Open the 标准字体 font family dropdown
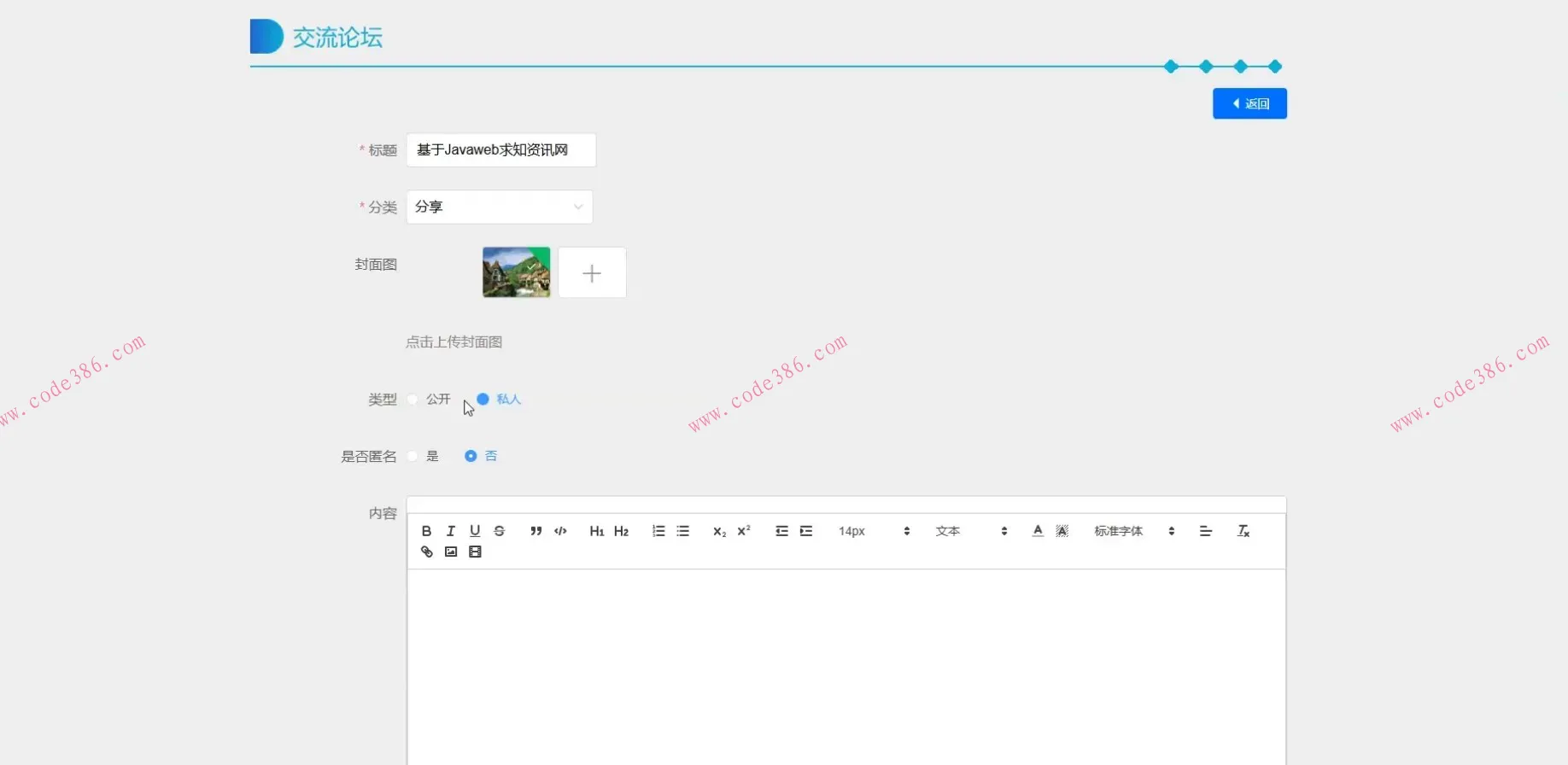This screenshot has height=765, width=1568. [1134, 531]
